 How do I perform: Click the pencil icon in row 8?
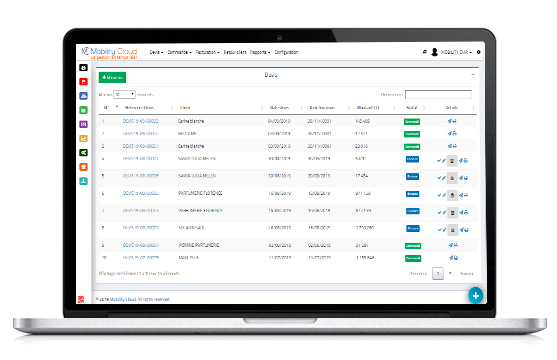[x=444, y=230]
